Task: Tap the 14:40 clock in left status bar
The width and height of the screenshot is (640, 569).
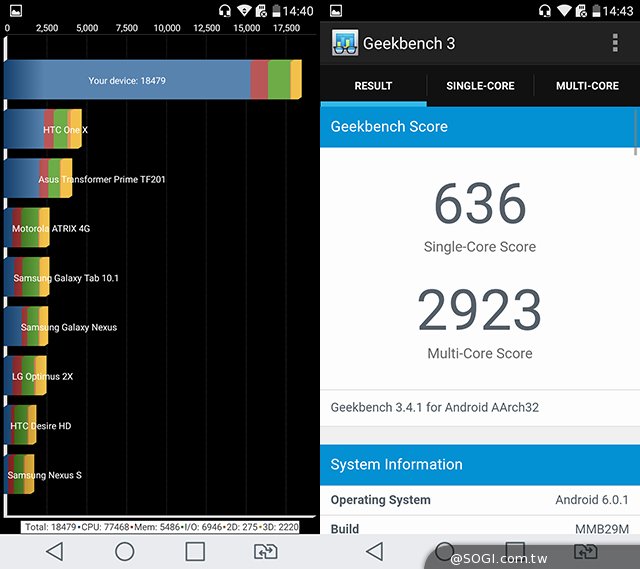Action: (298, 11)
